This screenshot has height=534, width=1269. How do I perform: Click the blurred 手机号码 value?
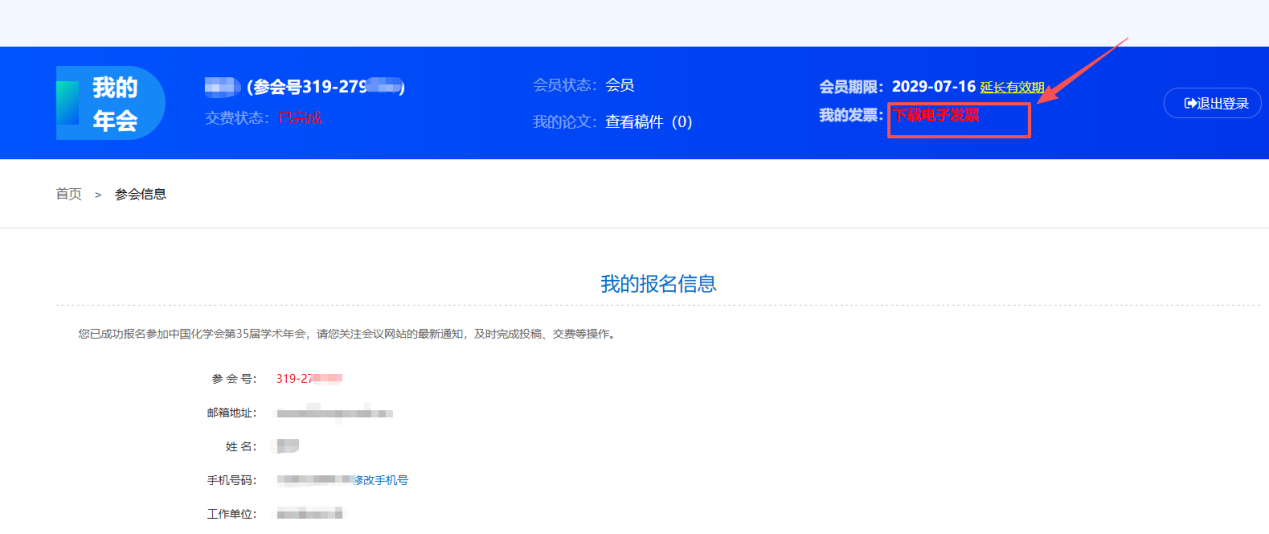click(x=313, y=480)
